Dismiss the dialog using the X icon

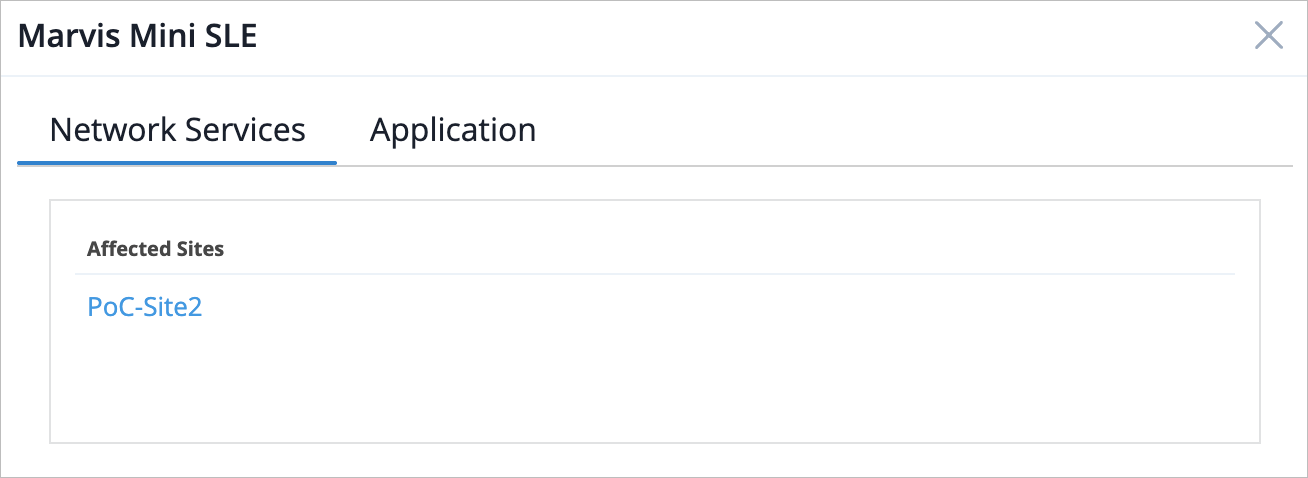coord(1268,37)
